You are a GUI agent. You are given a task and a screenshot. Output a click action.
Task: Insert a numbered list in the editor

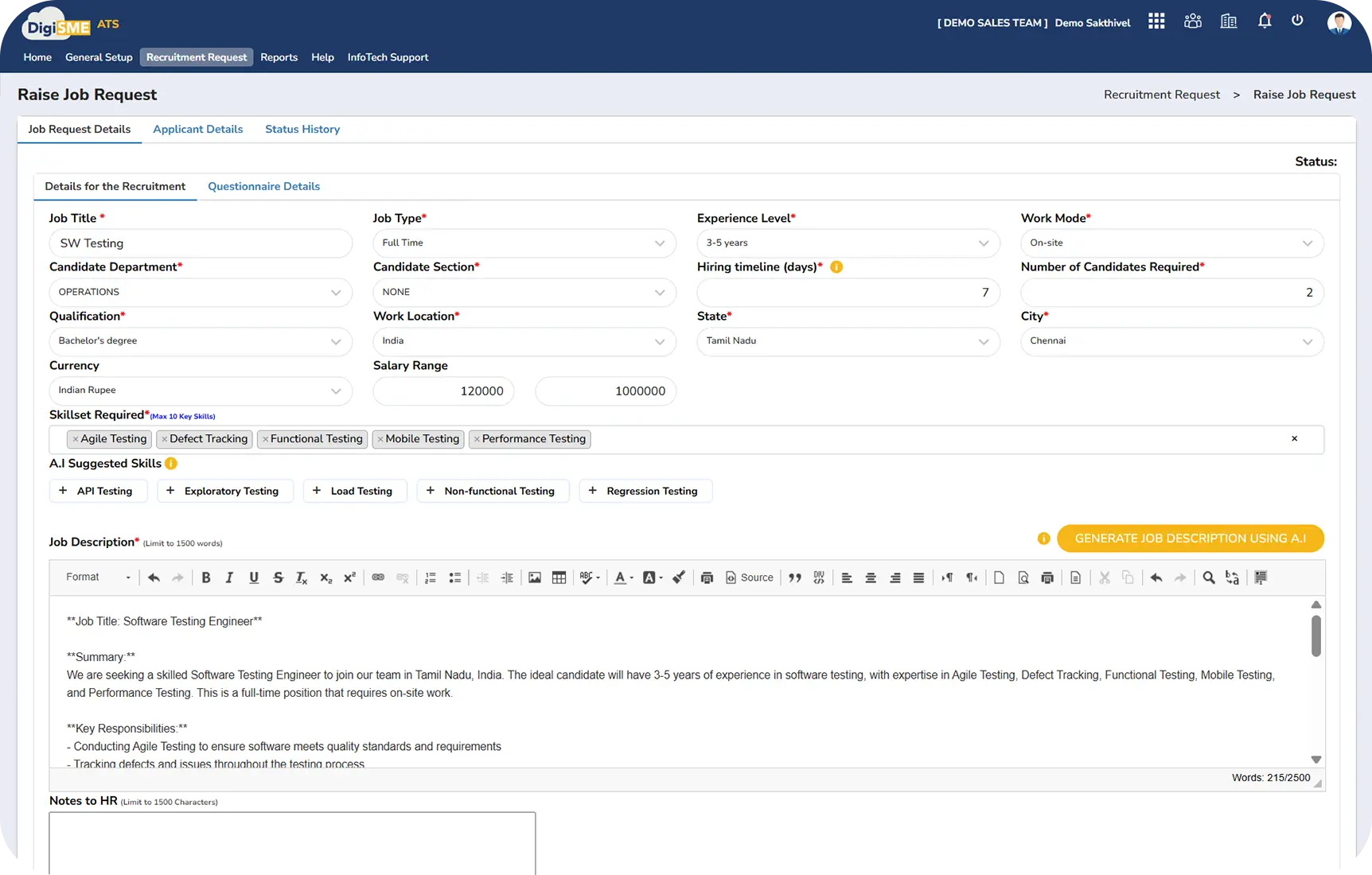(431, 577)
